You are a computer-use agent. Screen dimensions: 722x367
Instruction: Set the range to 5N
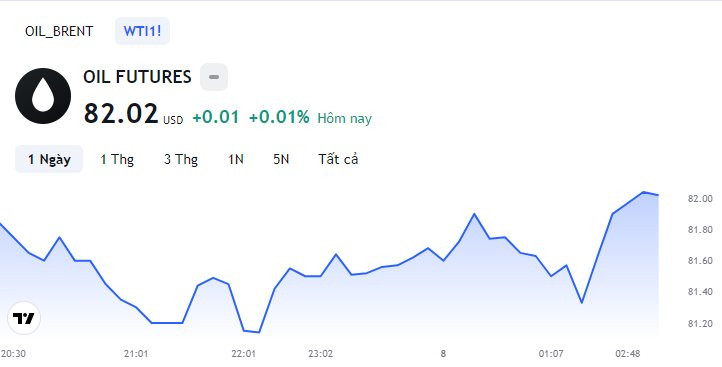click(281, 159)
